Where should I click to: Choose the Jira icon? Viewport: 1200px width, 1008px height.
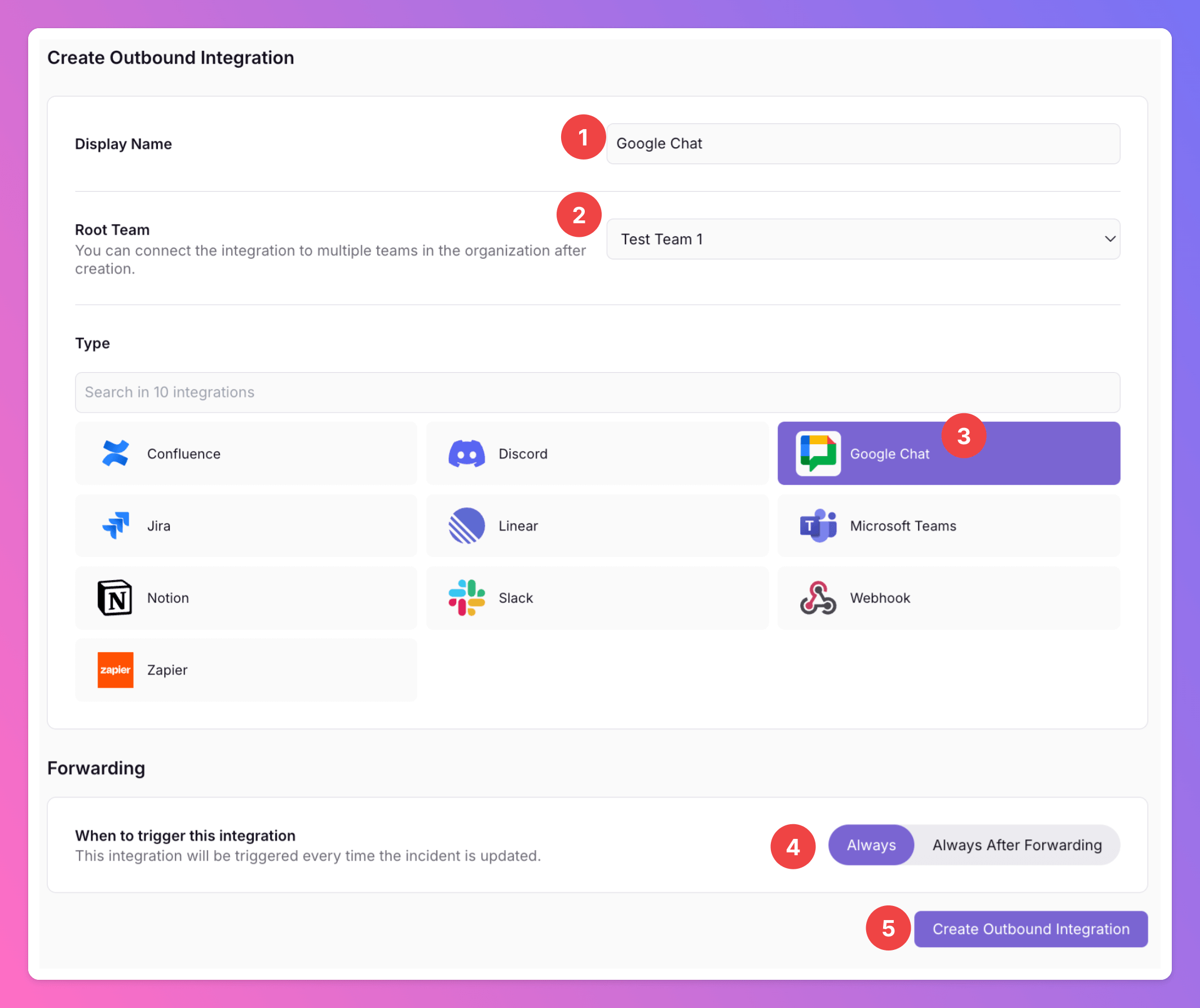[x=115, y=526]
